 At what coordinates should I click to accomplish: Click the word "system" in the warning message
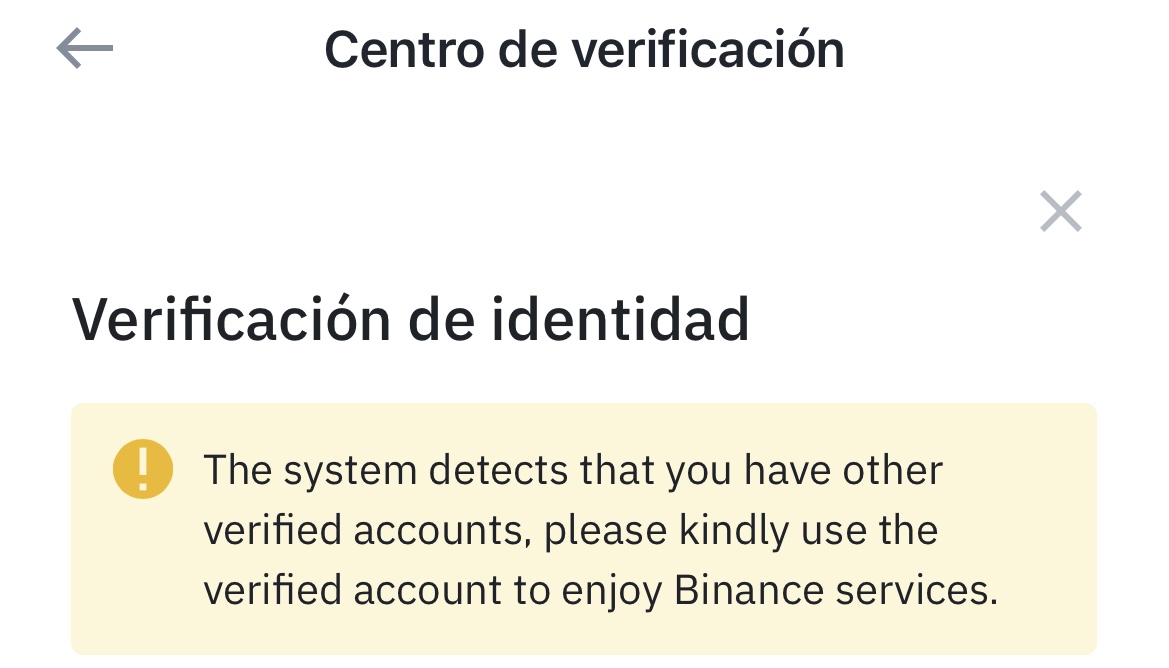[x=350, y=472]
